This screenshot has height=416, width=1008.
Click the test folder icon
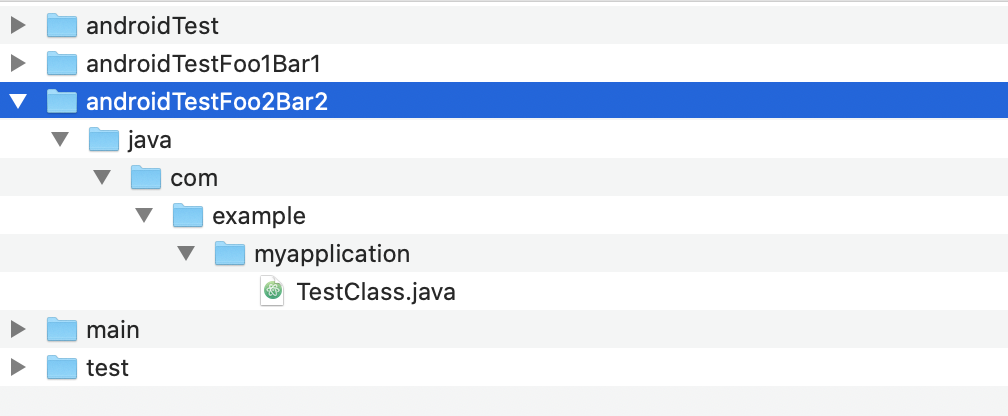pyautogui.click(x=62, y=367)
